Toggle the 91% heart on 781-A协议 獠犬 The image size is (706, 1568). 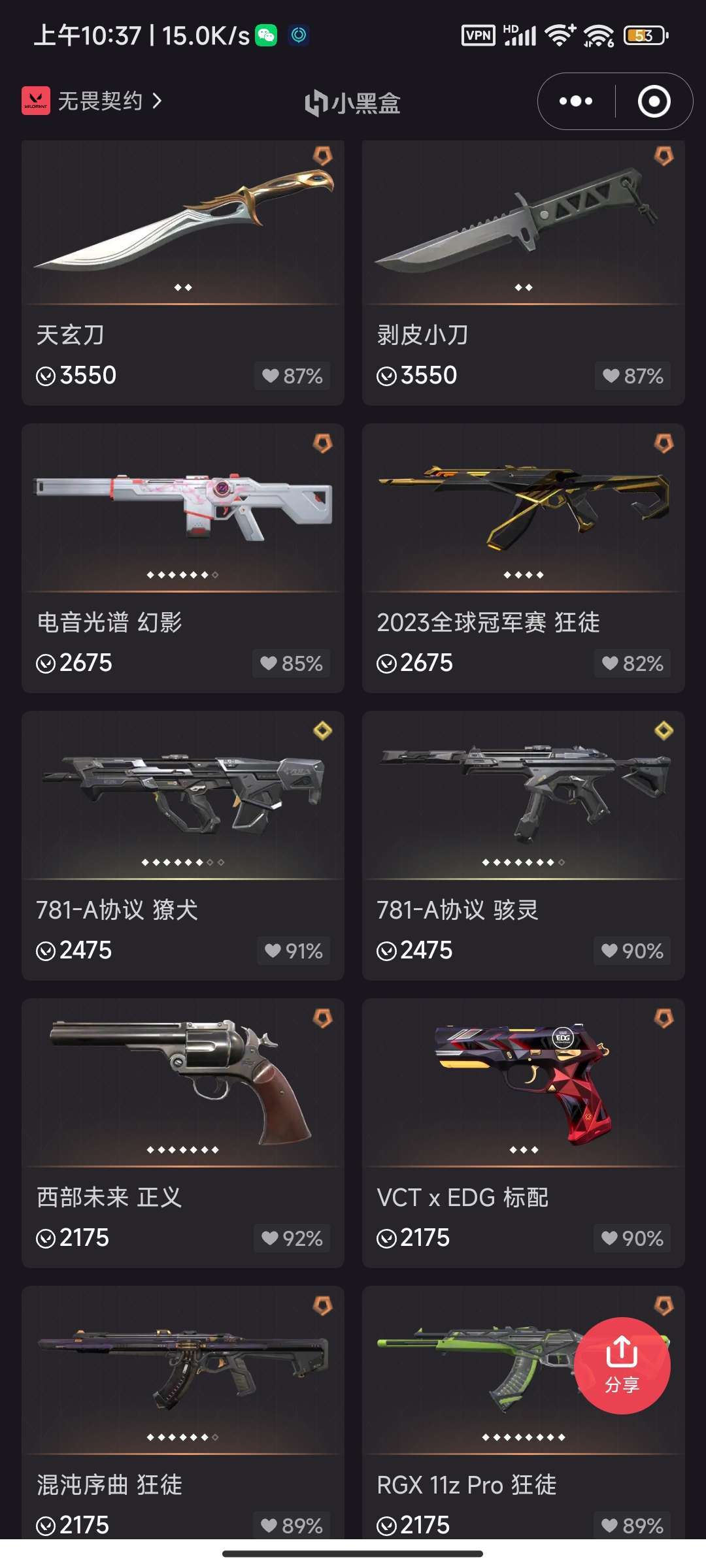pyautogui.click(x=294, y=951)
